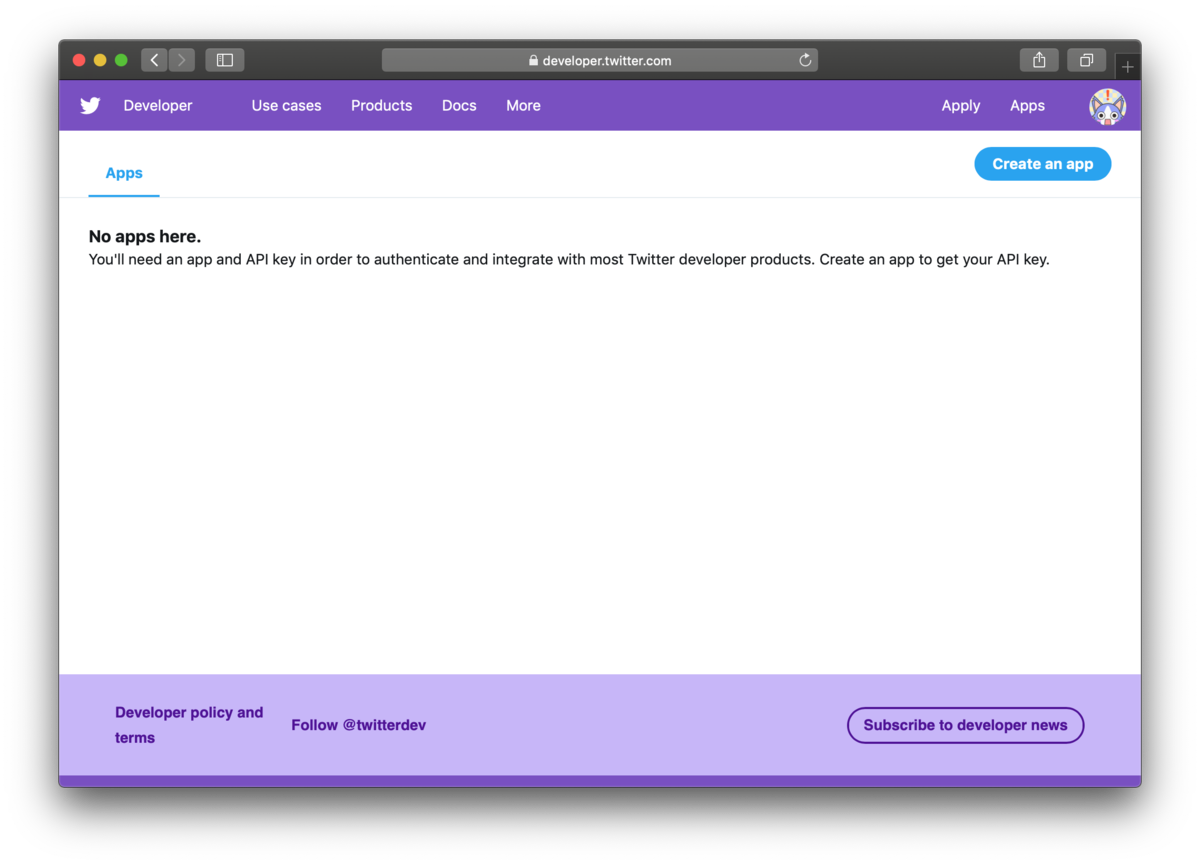Click Safari's forward arrow button
Viewport: 1200px width, 865px height.
tap(181, 60)
